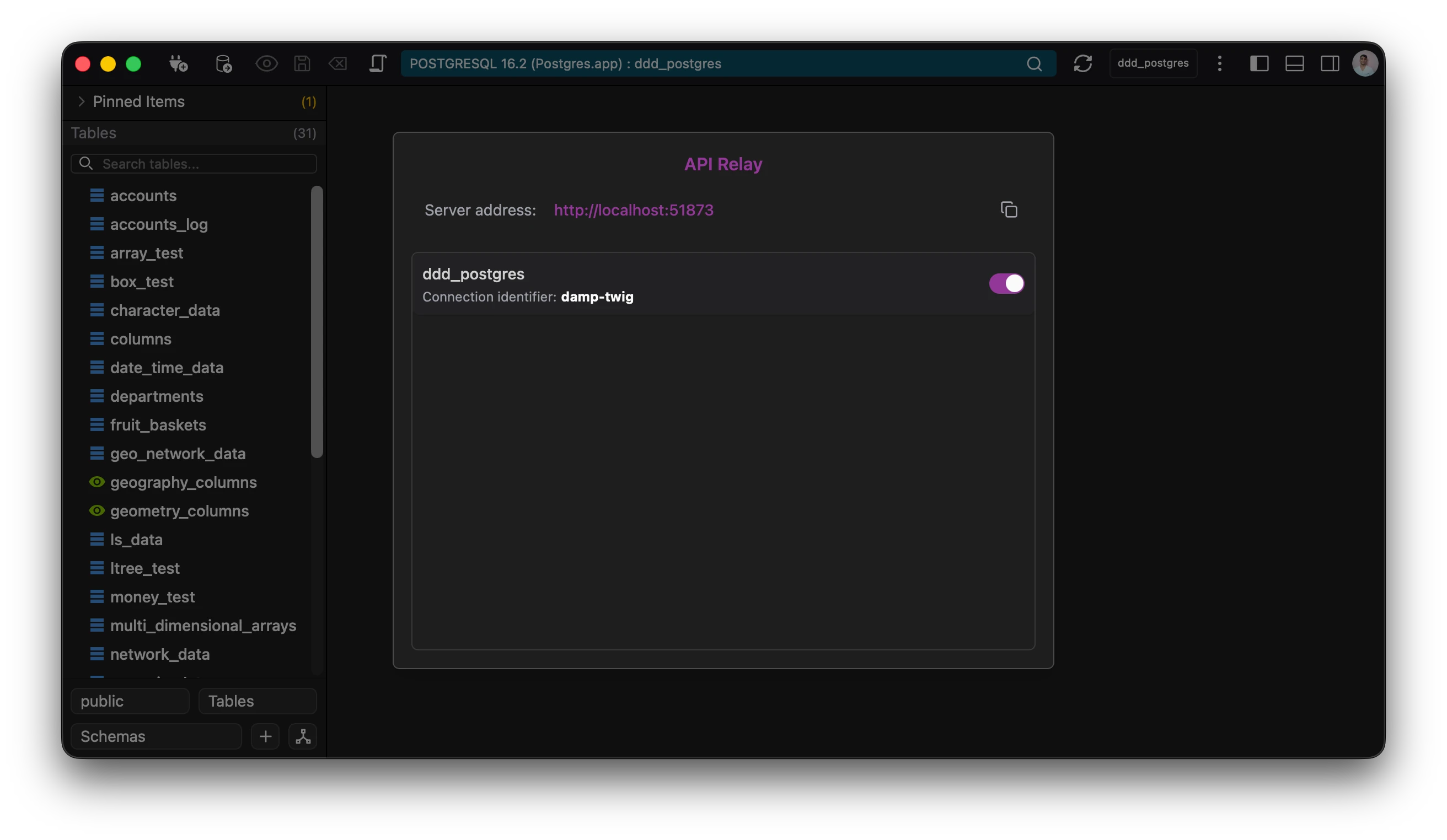Viewport: 1447px width, 840px height.
Task: Click the refresh arrows icon
Action: (x=1082, y=64)
